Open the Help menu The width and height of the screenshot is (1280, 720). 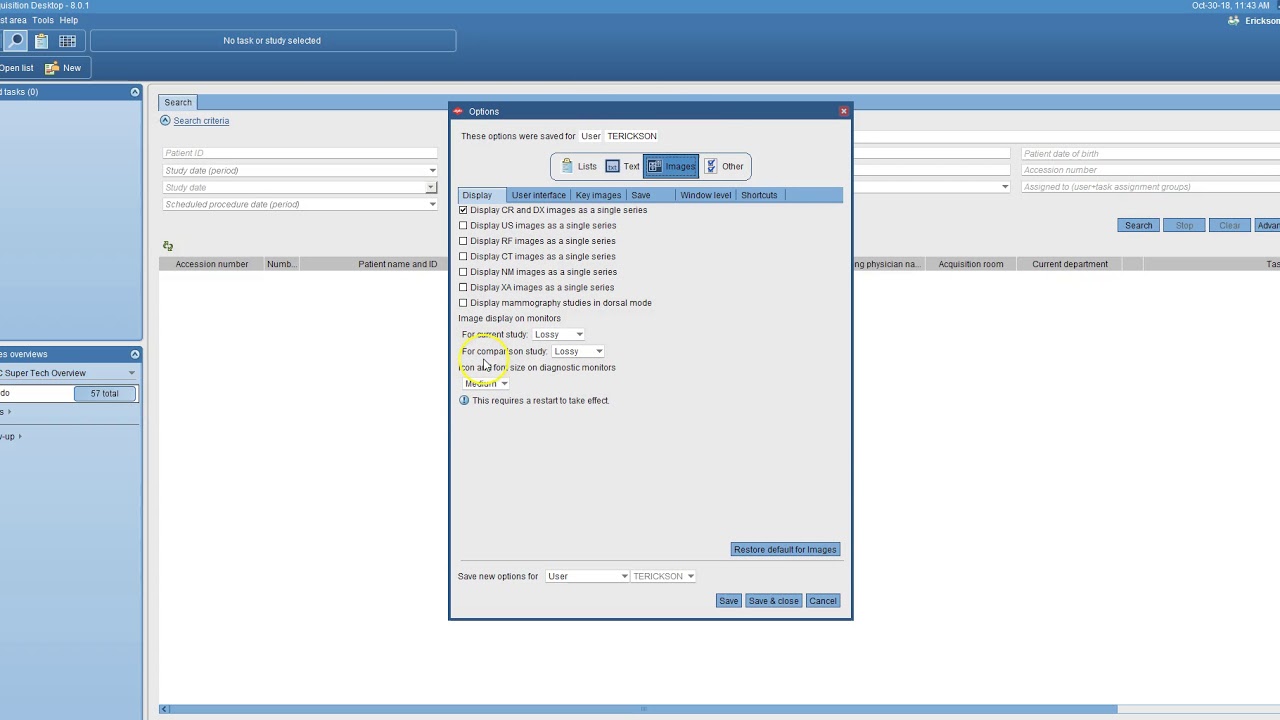click(68, 20)
